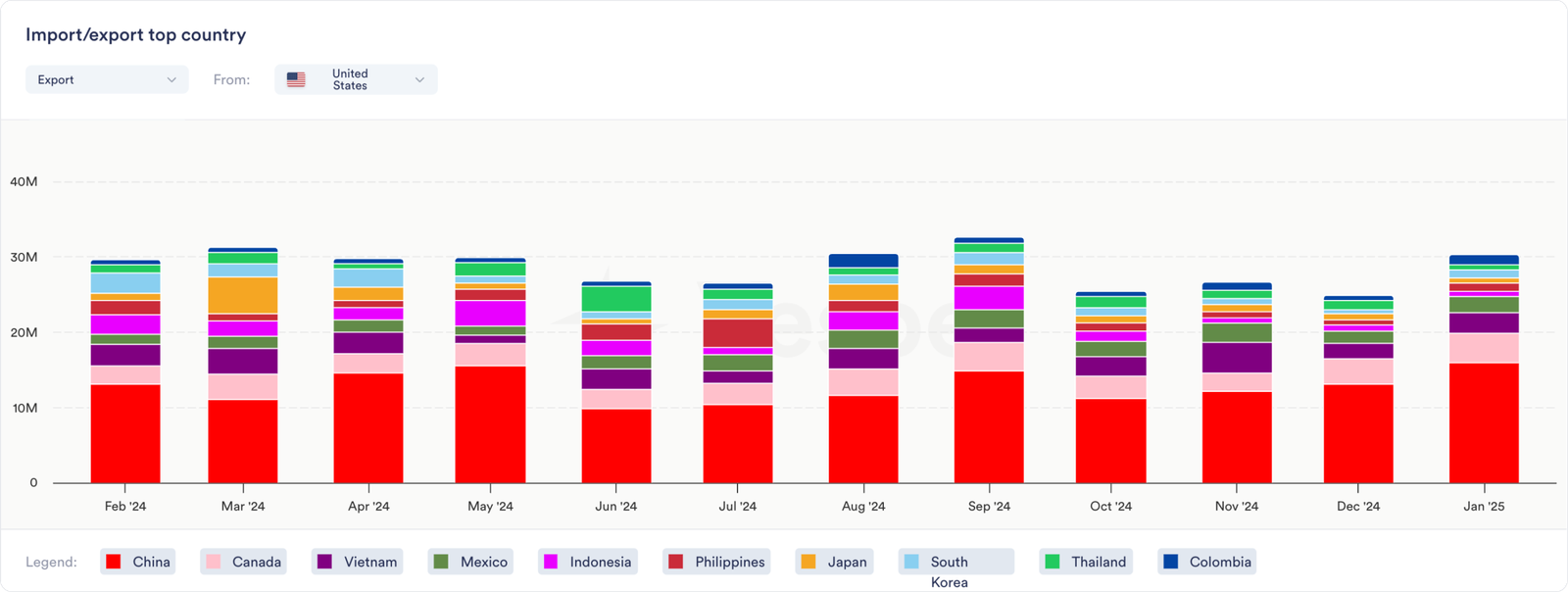Open the Export type dropdown

pos(106,79)
